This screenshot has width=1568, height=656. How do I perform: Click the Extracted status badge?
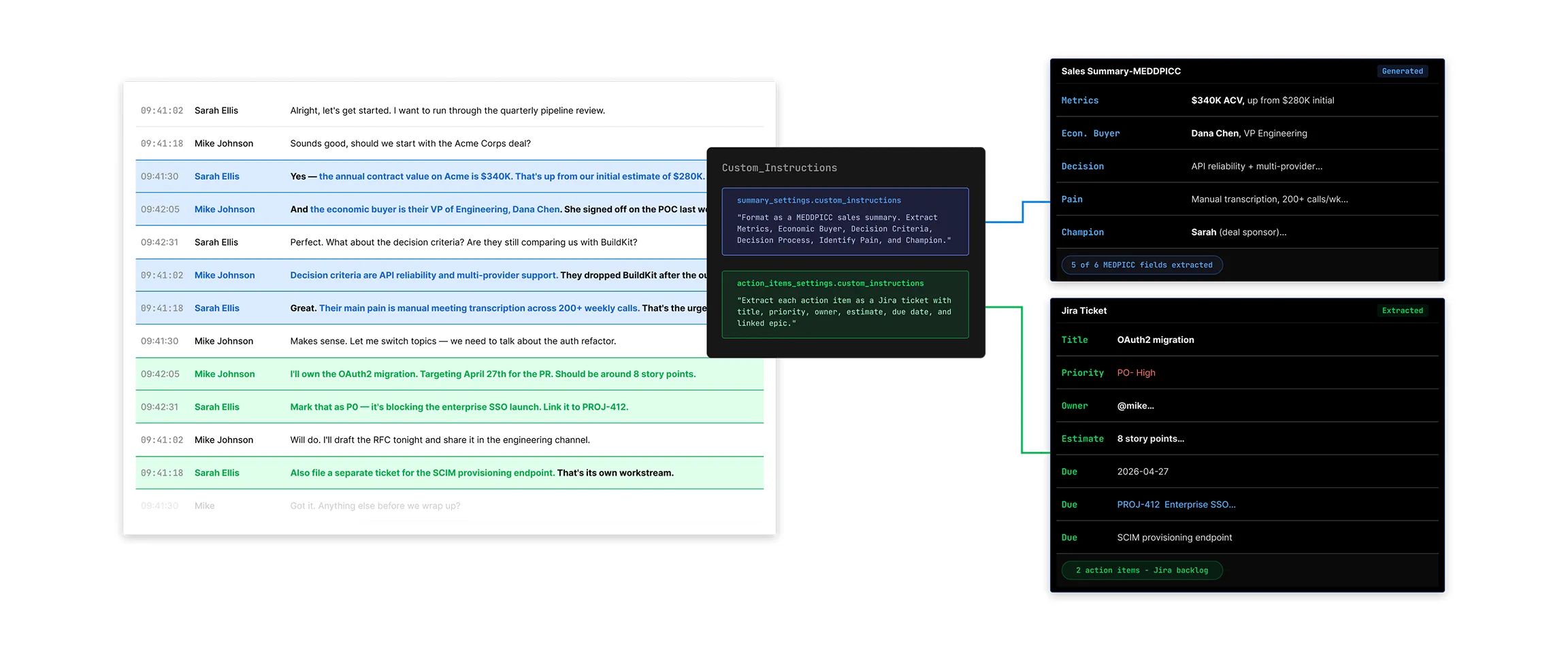pyautogui.click(x=1402, y=311)
